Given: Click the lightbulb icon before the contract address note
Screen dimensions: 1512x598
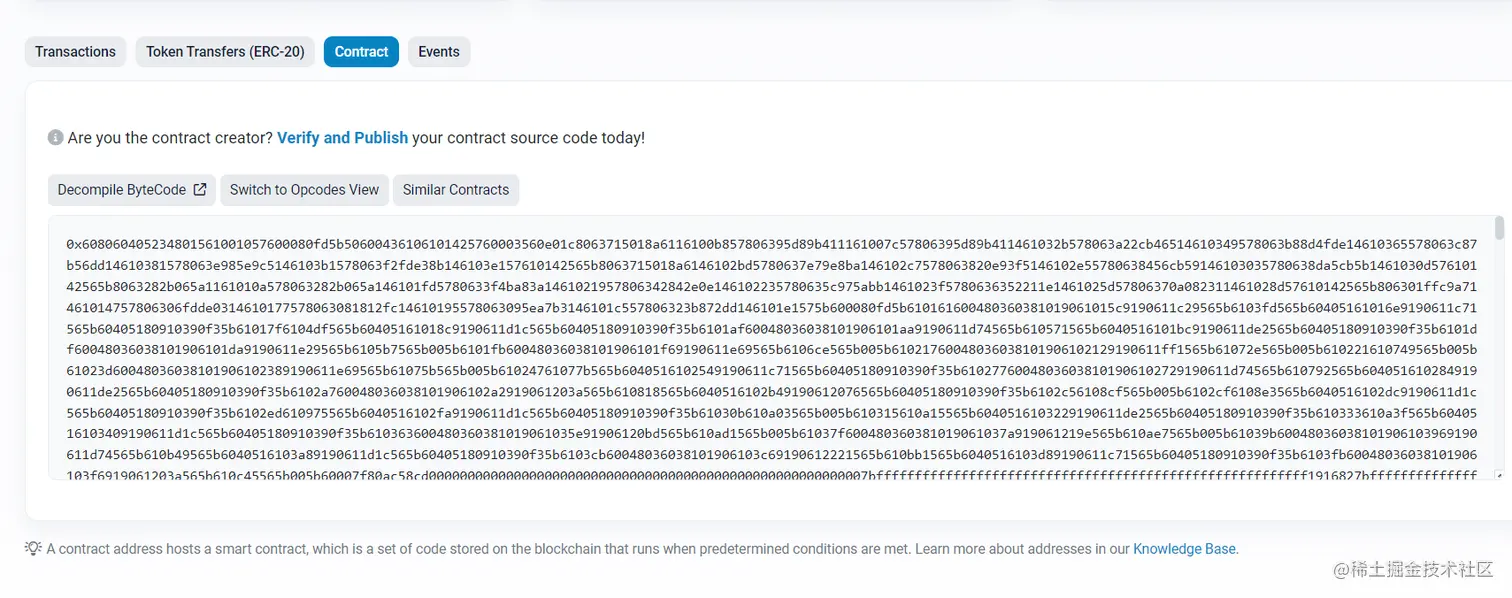Looking at the screenshot, I should tap(33, 548).
